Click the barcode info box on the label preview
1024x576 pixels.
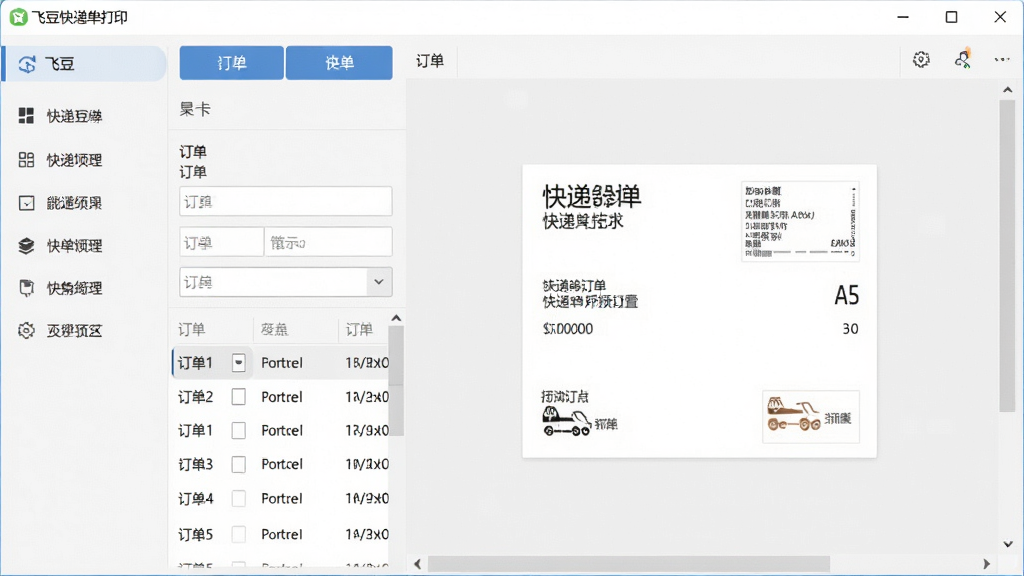pos(800,221)
